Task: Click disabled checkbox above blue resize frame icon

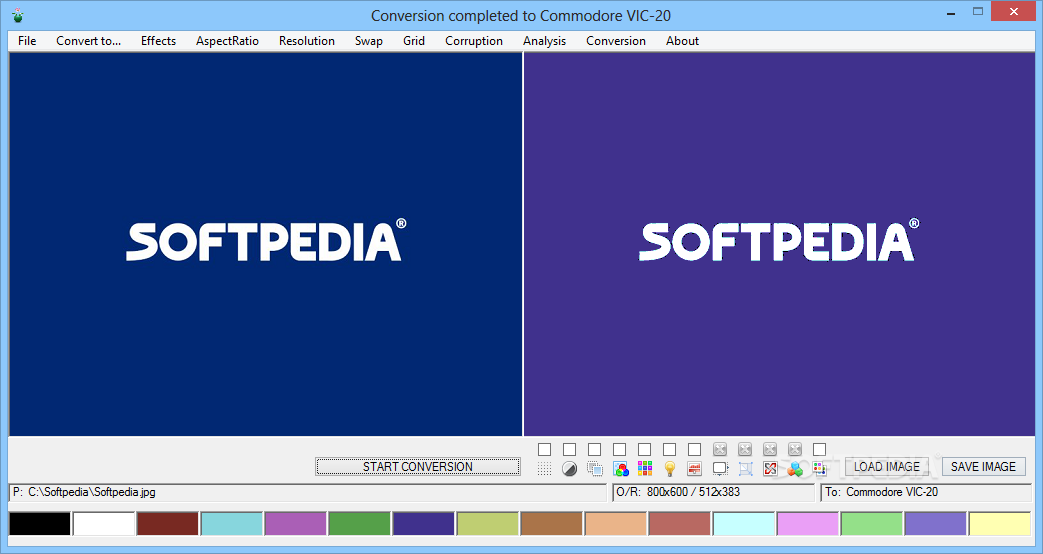Action: pyautogui.click(x=745, y=450)
